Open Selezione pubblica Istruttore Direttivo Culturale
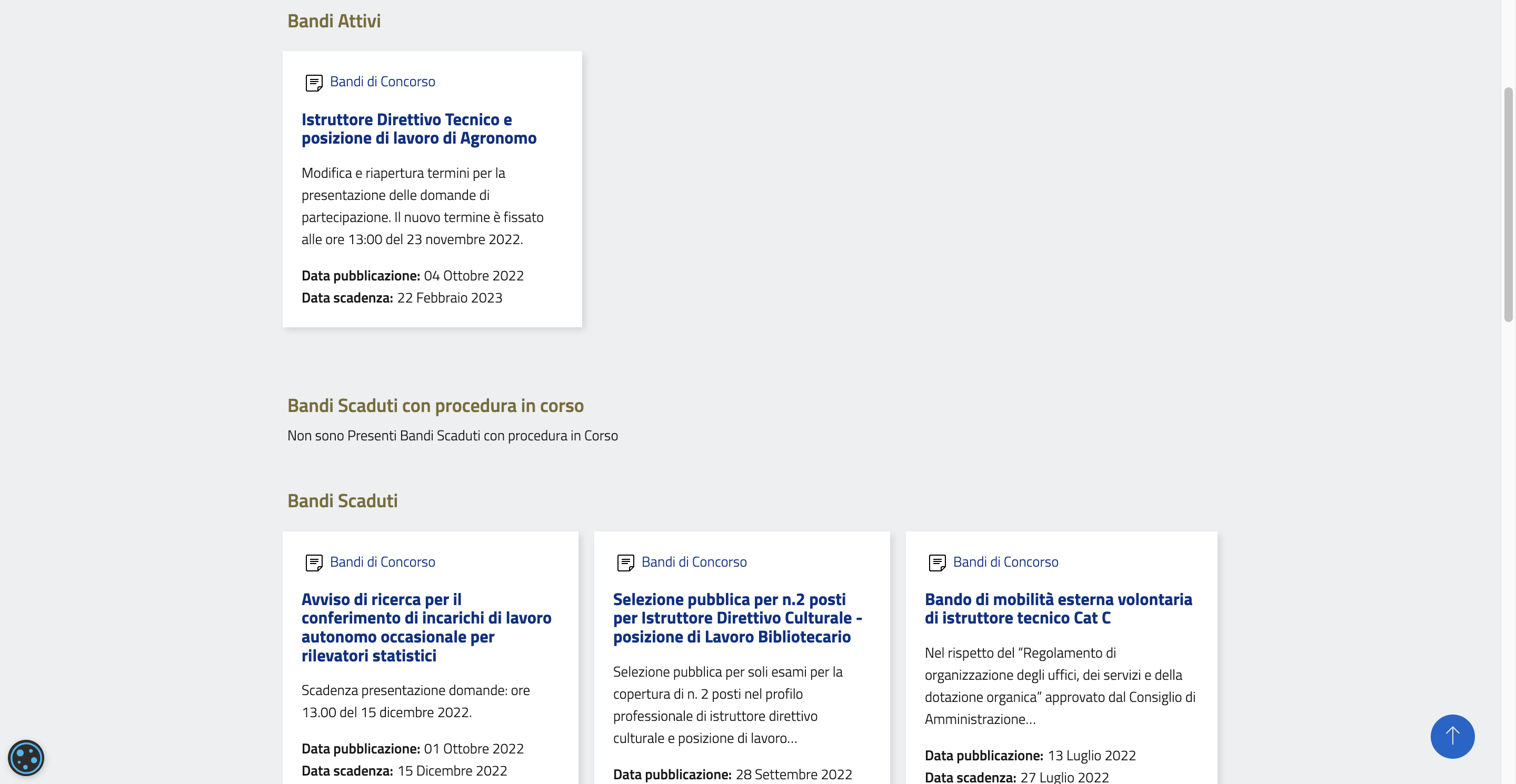 [737, 618]
